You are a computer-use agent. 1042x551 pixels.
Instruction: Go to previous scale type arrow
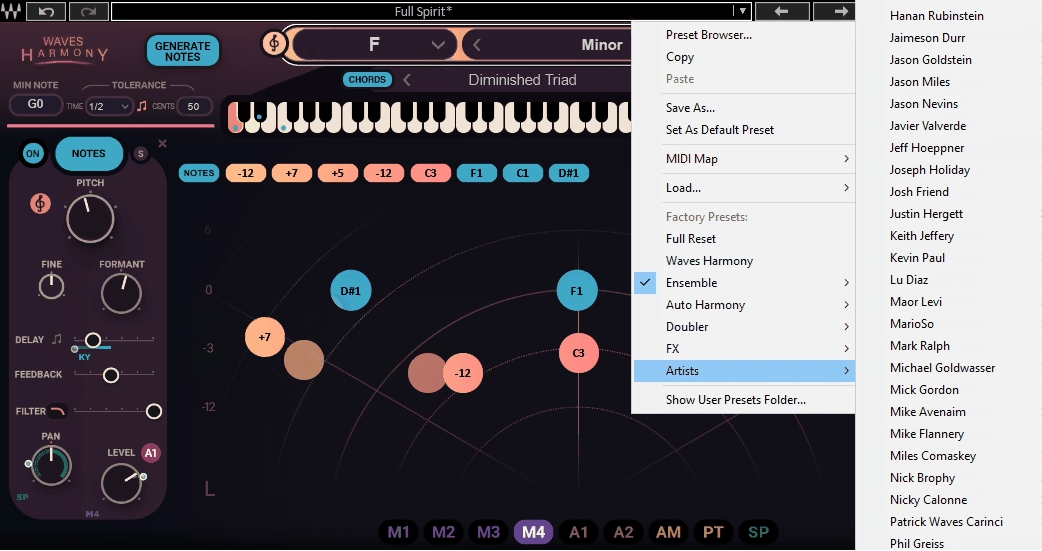coord(476,45)
